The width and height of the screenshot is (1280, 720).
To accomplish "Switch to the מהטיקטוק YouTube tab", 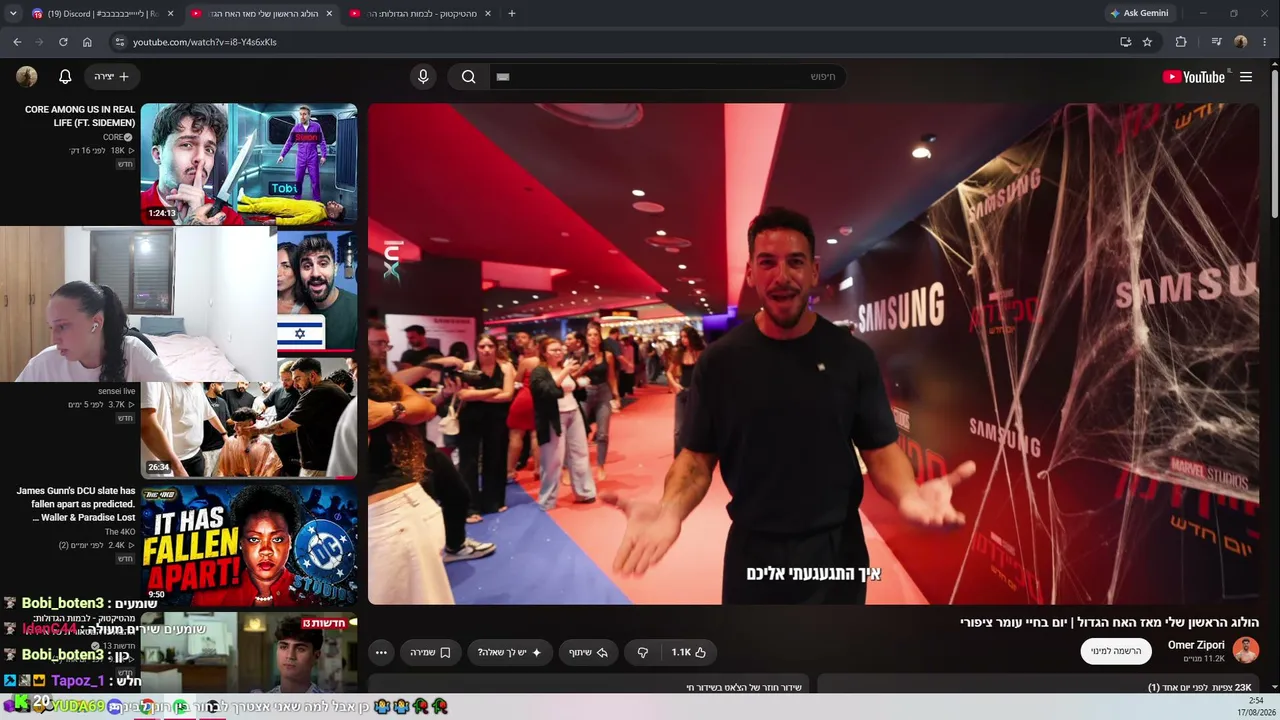I will click(421, 13).
